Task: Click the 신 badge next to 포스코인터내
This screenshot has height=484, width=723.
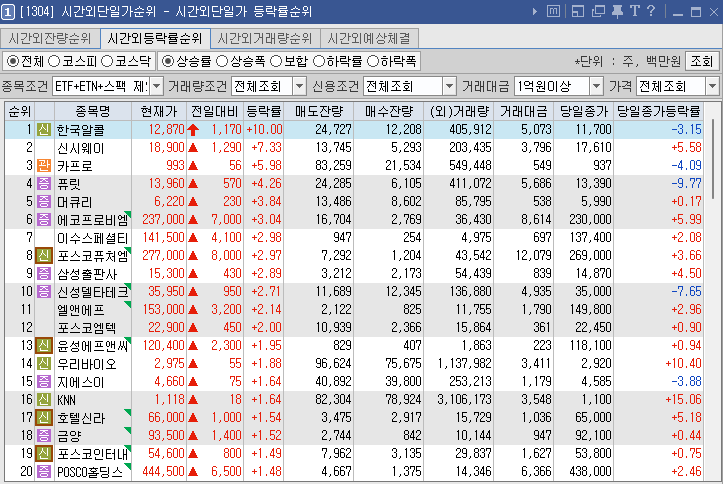Action: [x=44, y=453]
